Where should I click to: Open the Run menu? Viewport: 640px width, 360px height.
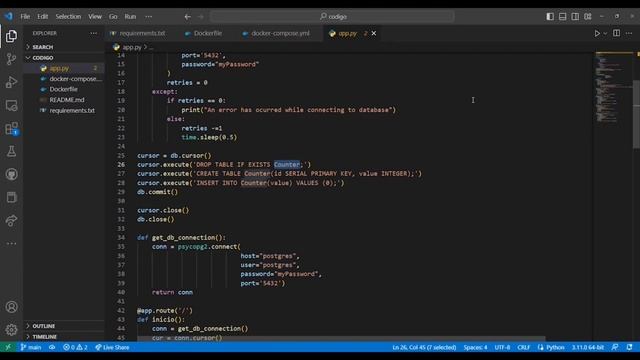pyautogui.click(x=130, y=17)
